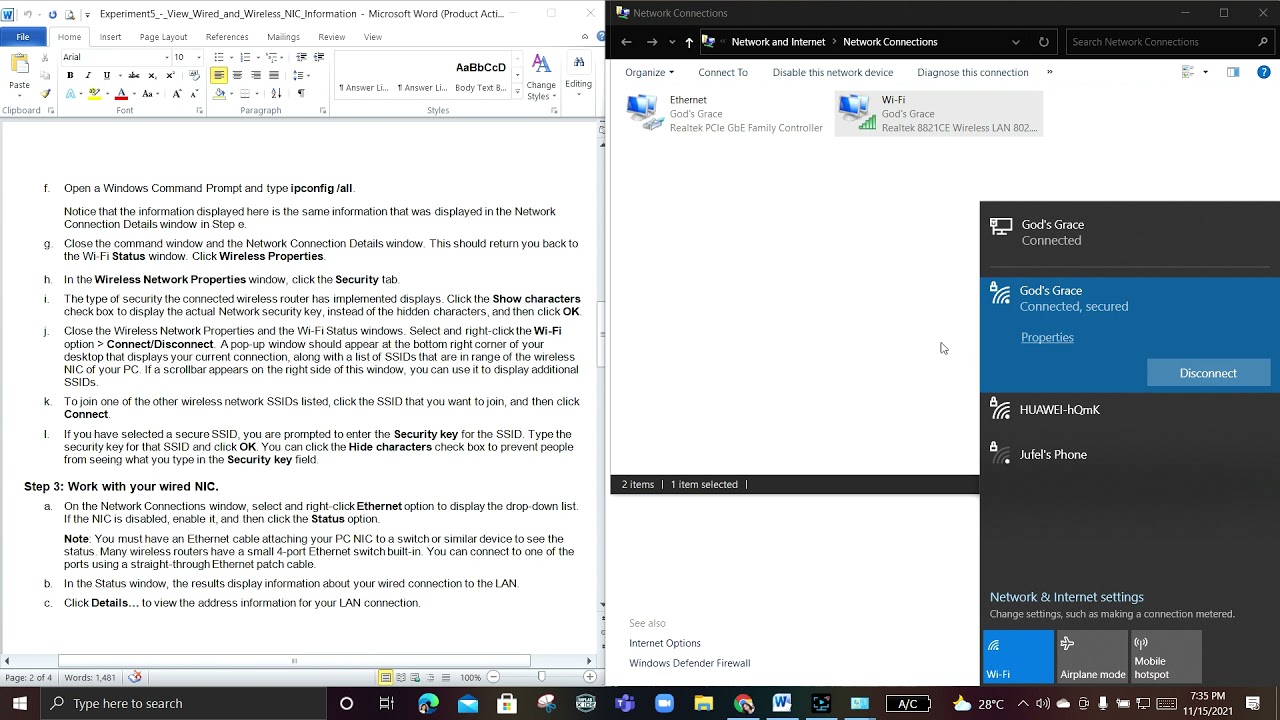Expand hidden toolbar commands chevron
The image size is (1280, 720).
click(x=1049, y=72)
